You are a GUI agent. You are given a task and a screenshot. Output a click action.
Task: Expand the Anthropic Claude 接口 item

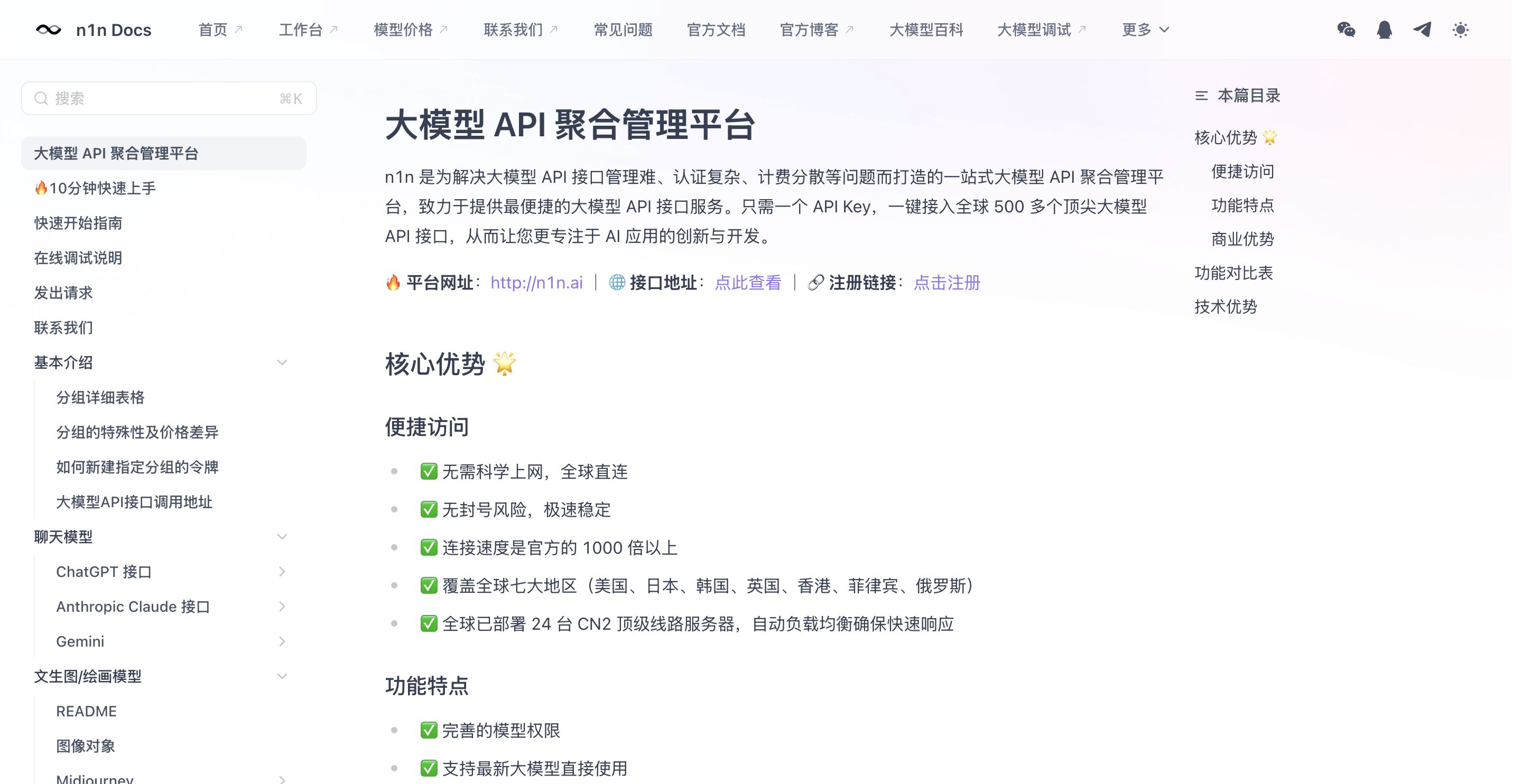pyautogui.click(x=282, y=606)
